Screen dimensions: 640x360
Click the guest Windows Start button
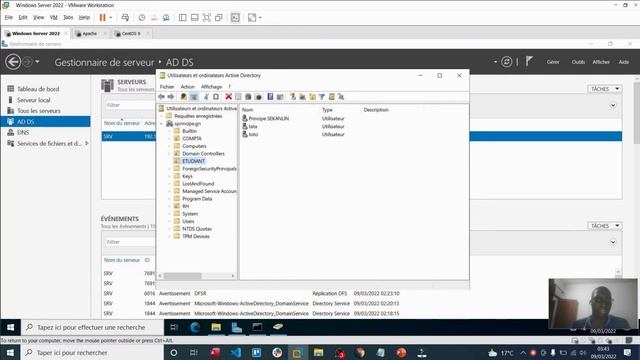(11, 327)
